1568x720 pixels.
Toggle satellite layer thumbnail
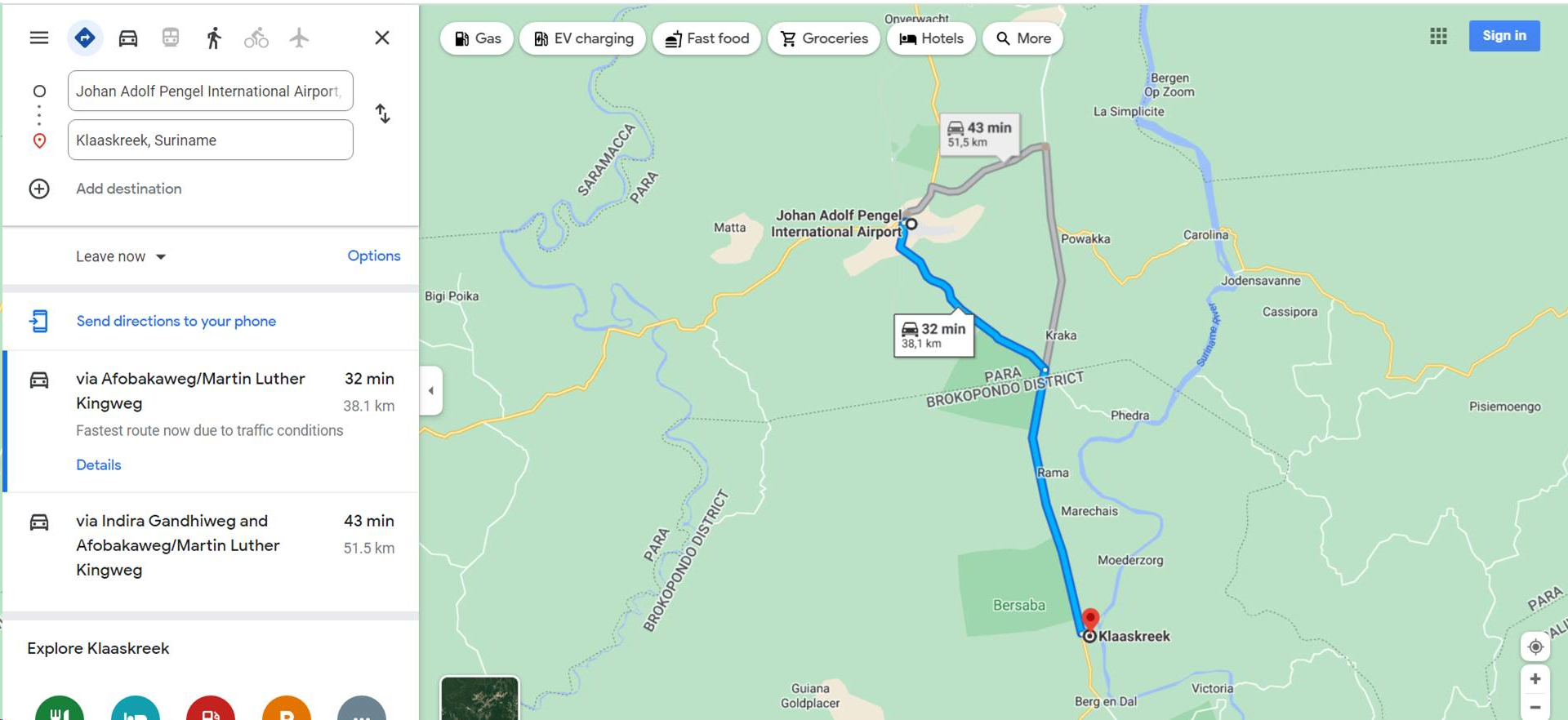(x=479, y=698)
